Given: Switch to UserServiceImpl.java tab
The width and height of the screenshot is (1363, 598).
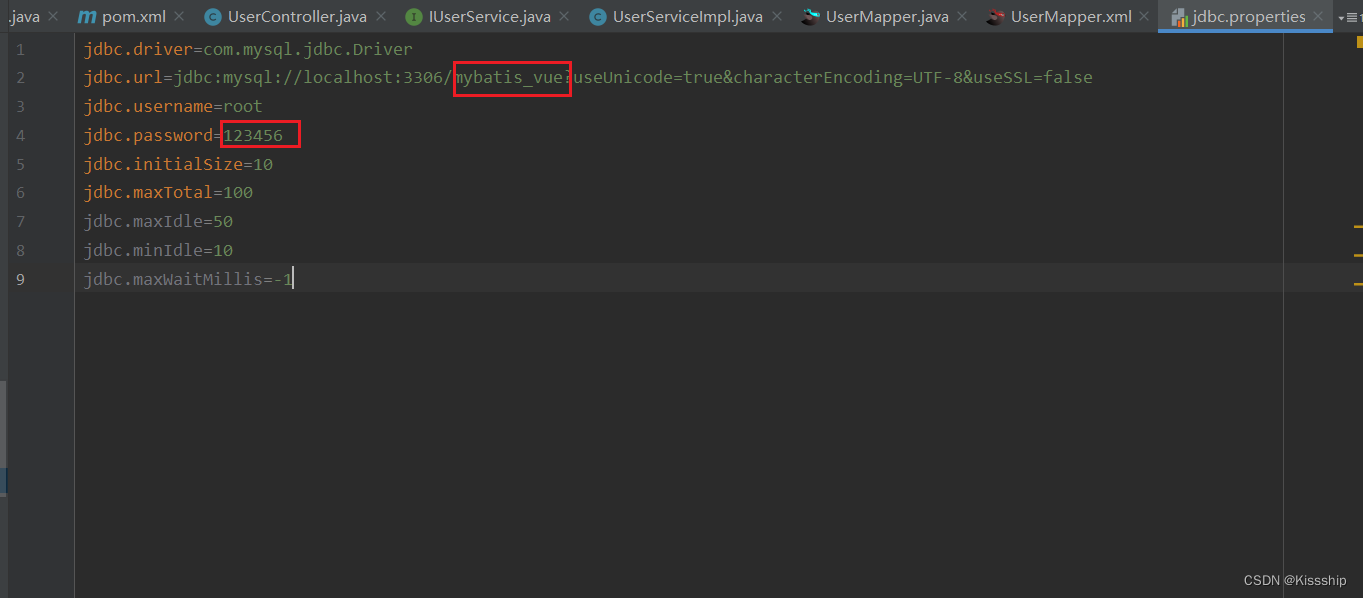Looking at the screenshot, I should (x=676, y=17).
